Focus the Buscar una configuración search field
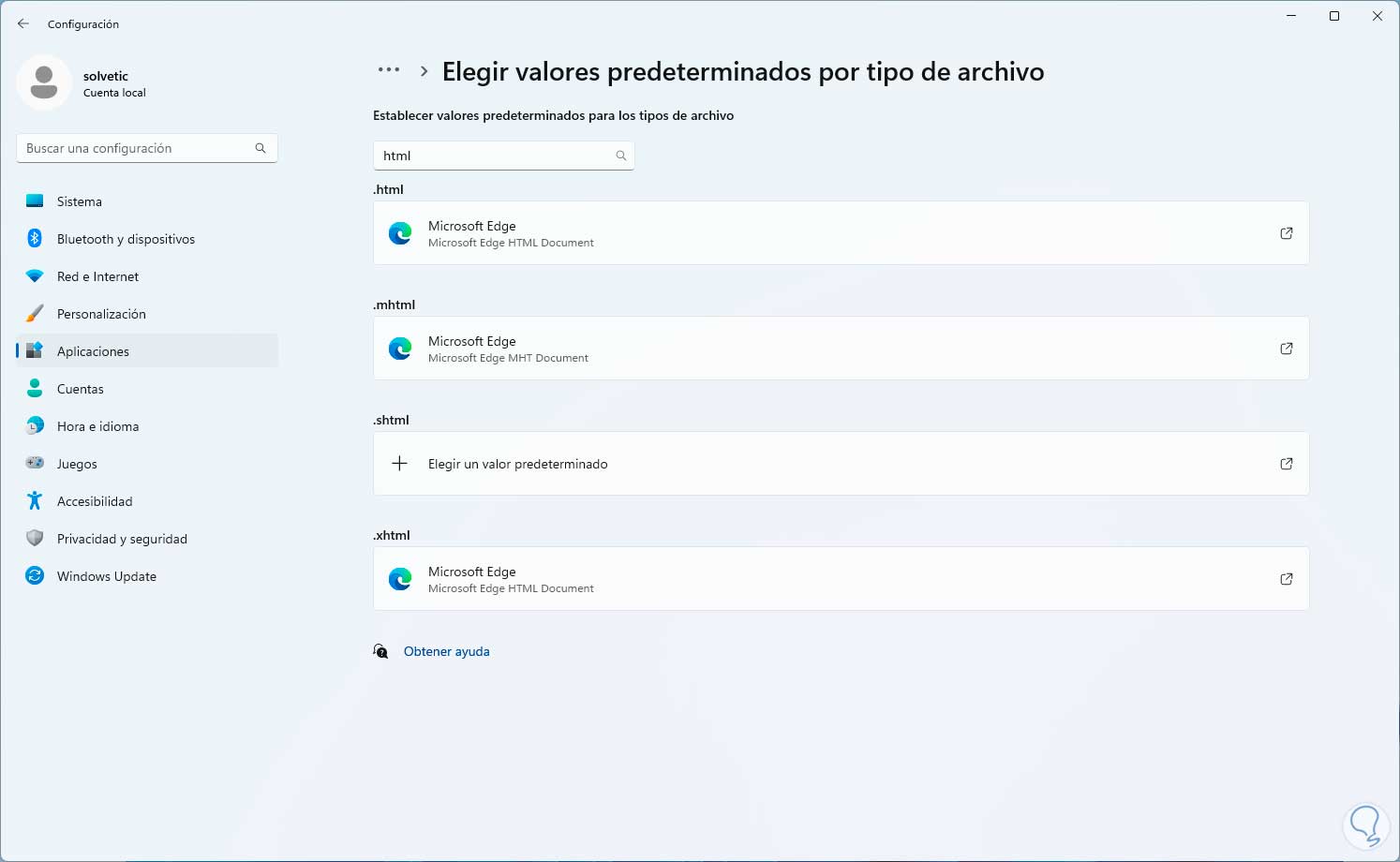This screenshot has width=1400, height=862. pos(147,148)
